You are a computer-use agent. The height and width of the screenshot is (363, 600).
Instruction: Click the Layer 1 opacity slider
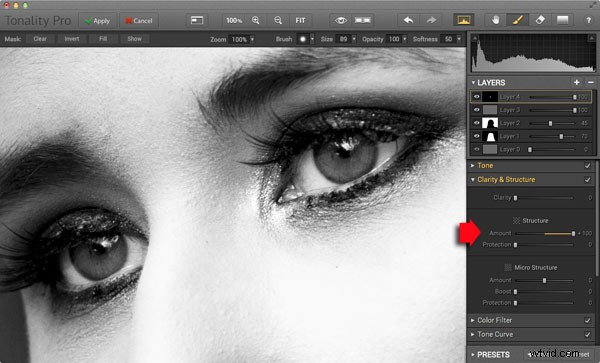point(552,136)
